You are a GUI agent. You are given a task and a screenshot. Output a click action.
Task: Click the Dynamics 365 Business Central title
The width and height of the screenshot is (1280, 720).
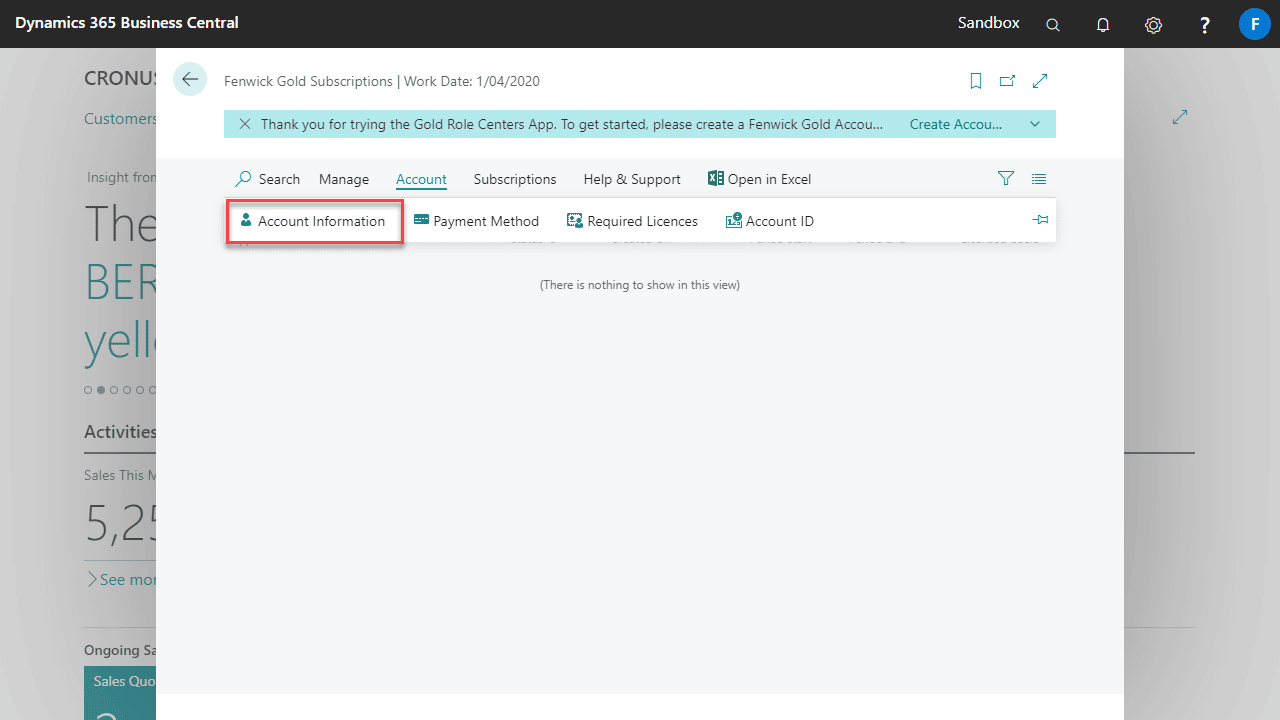tap(127, 22)
